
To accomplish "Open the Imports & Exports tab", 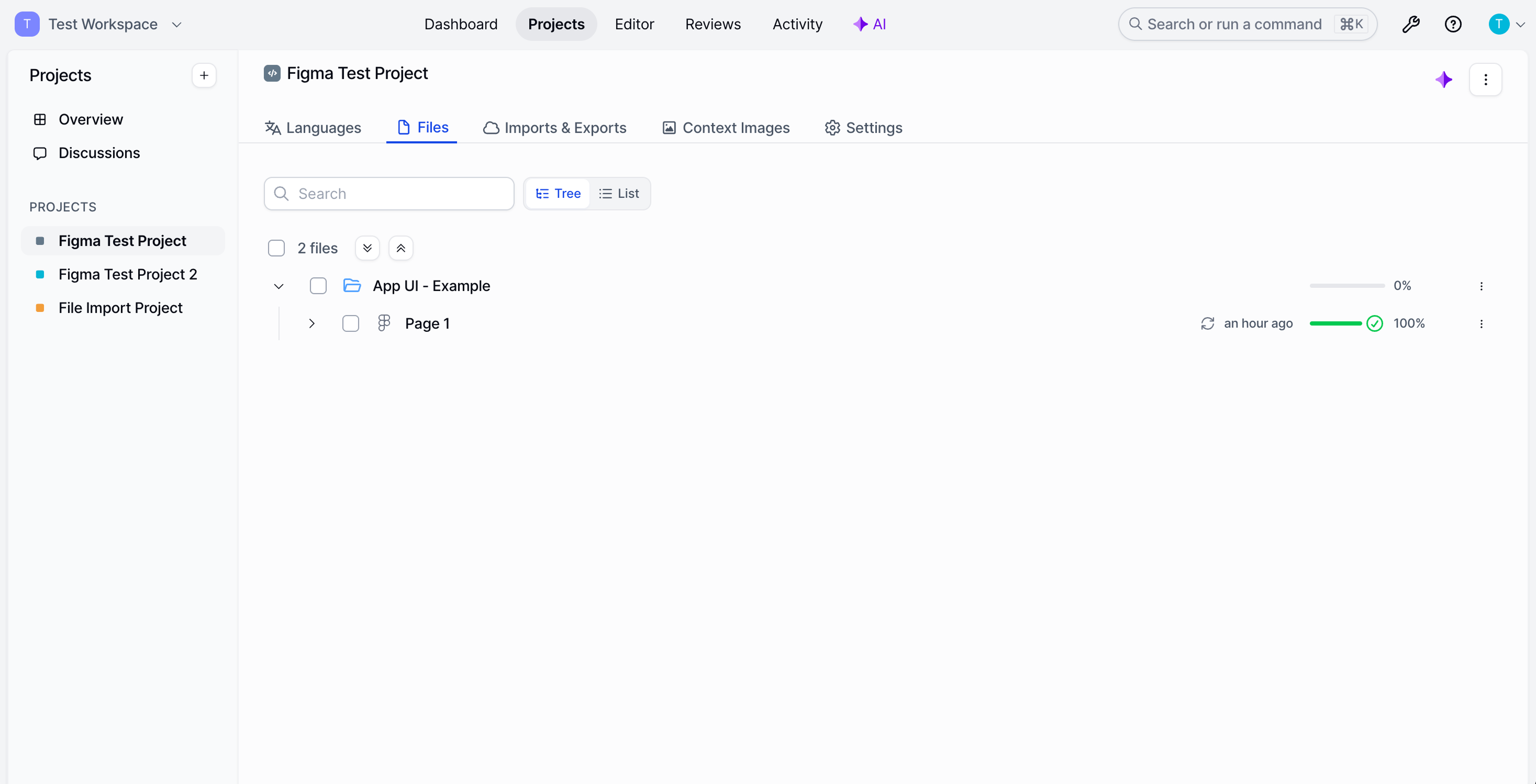I will tap(554, 128).
